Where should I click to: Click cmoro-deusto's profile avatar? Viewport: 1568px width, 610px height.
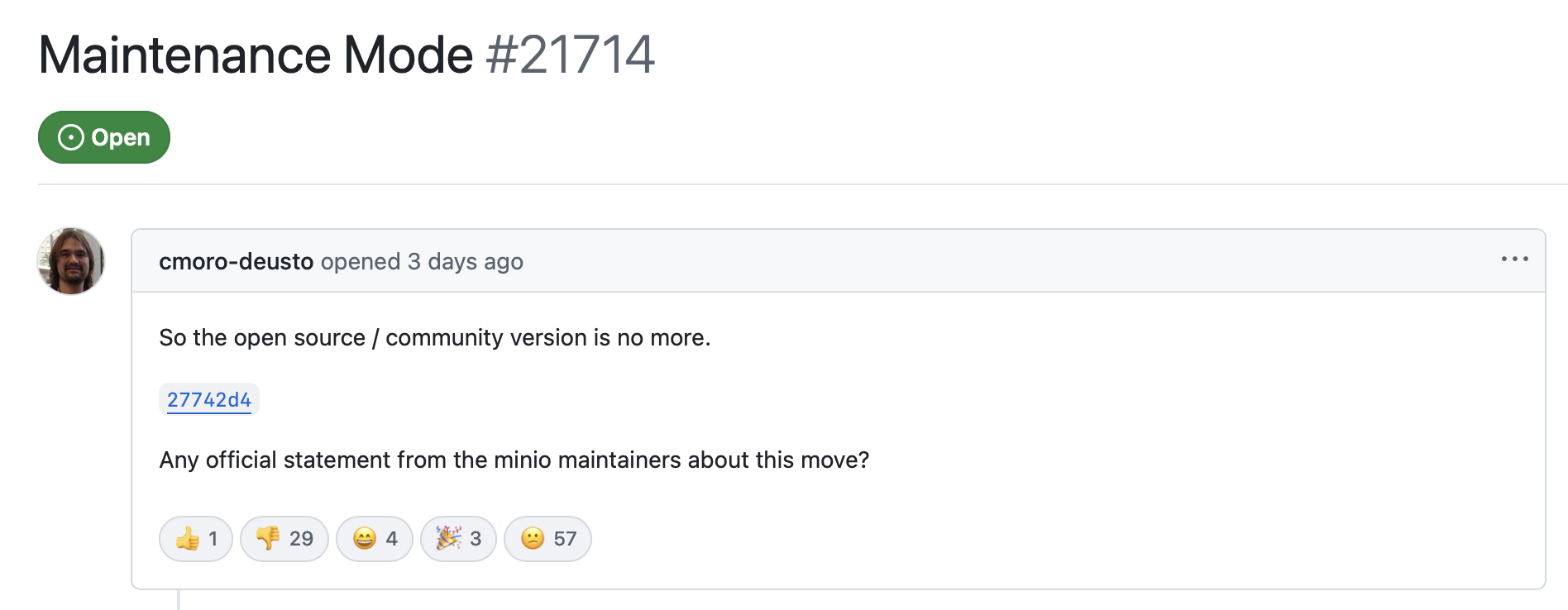pos(70,260)
